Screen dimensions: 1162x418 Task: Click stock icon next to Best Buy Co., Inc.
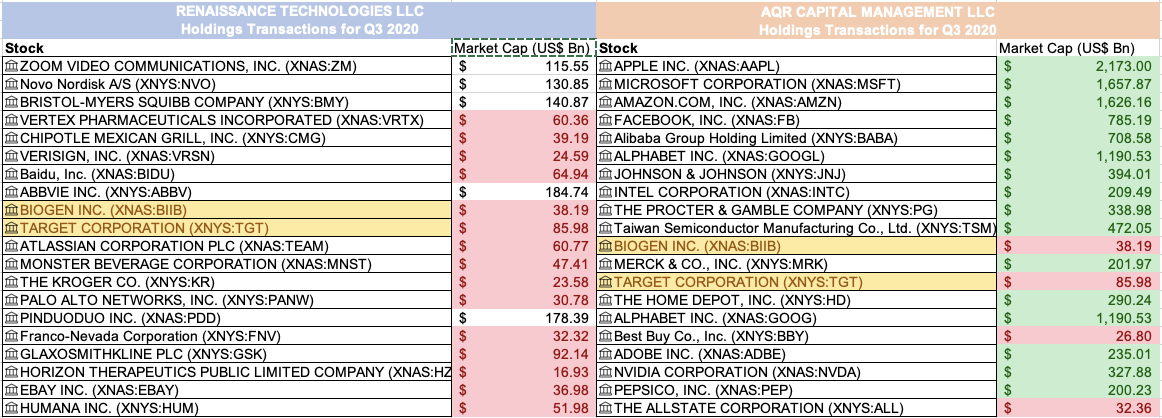tap(605, 336)
